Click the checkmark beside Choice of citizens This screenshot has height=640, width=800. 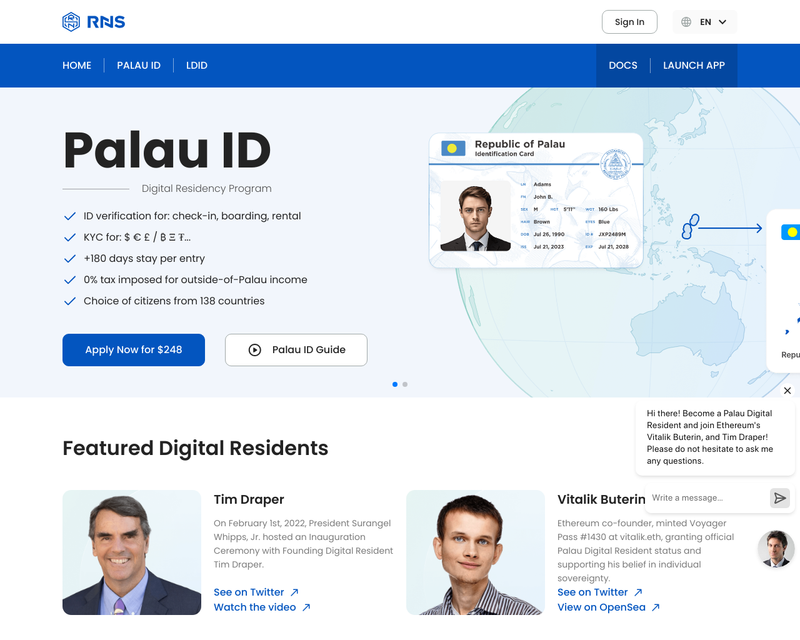pyautogui.click(x=70, y=301)
